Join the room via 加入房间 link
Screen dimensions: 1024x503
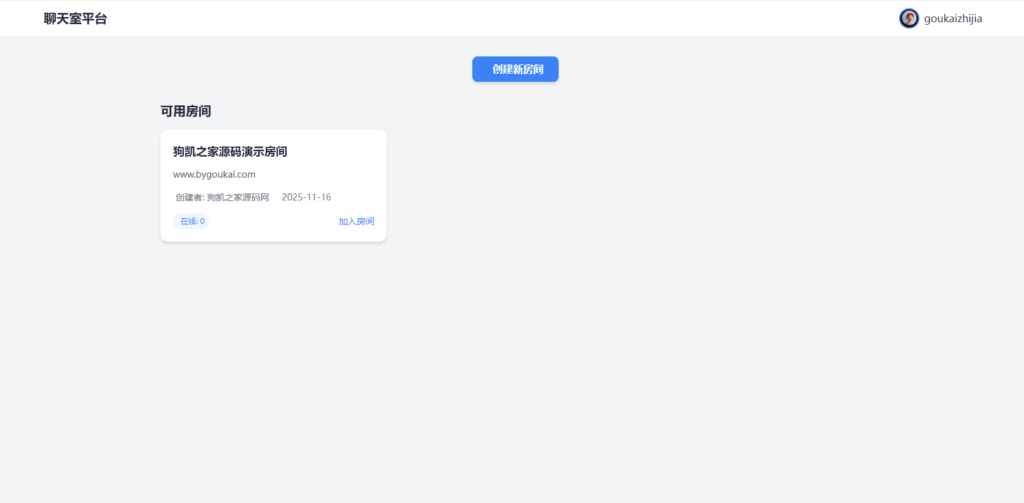(356, 221)
